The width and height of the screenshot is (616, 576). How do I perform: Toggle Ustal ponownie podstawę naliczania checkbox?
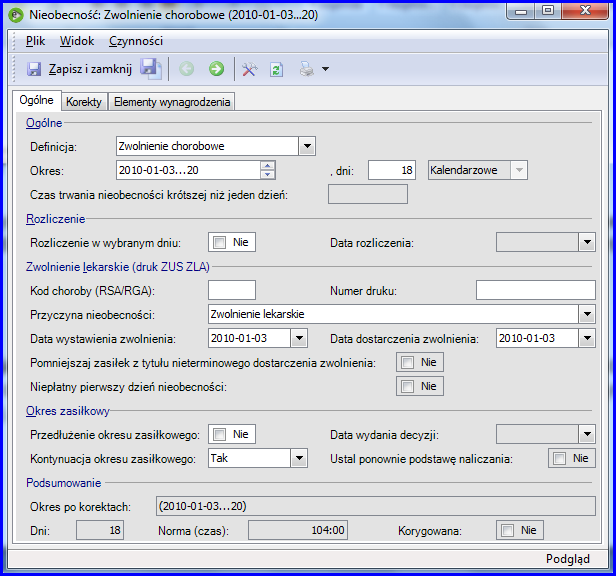559,458
